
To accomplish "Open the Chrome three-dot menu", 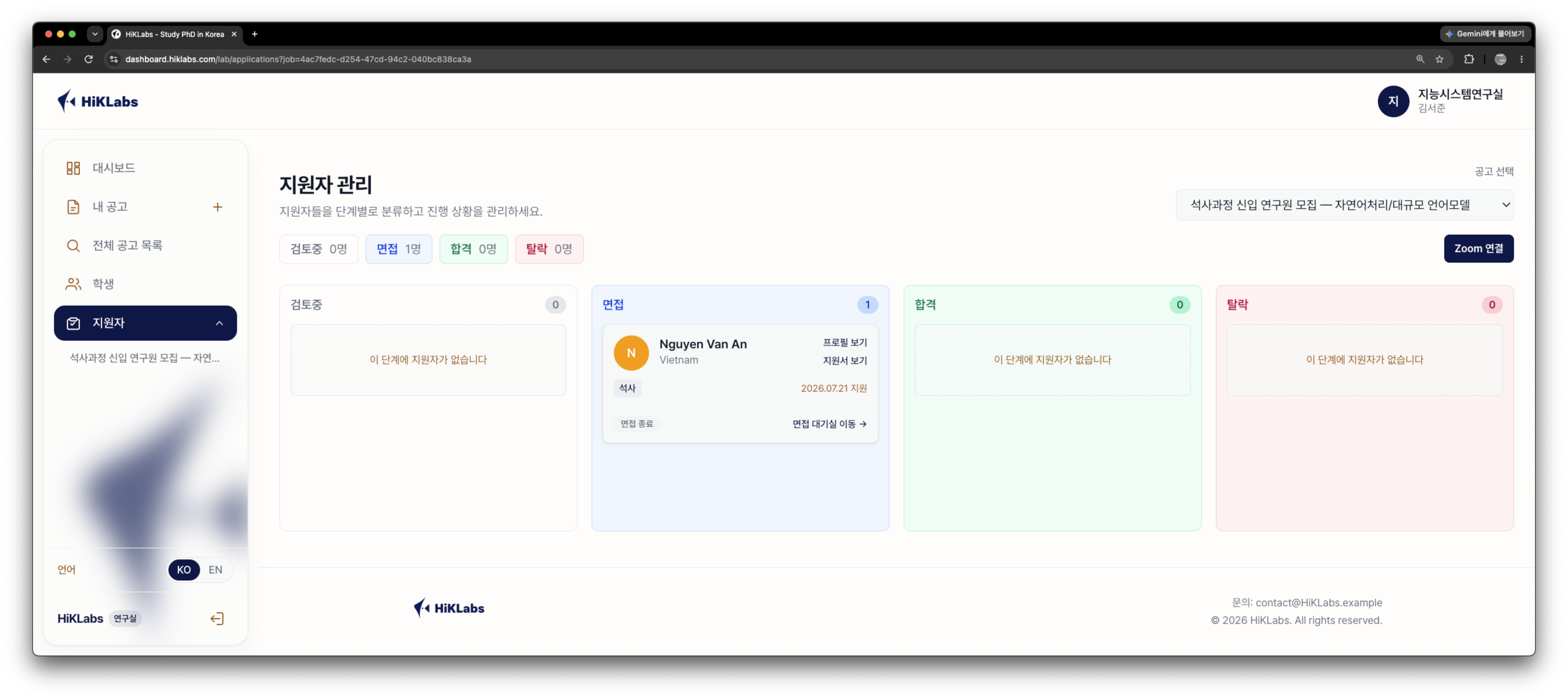I will coord(1521,59).
